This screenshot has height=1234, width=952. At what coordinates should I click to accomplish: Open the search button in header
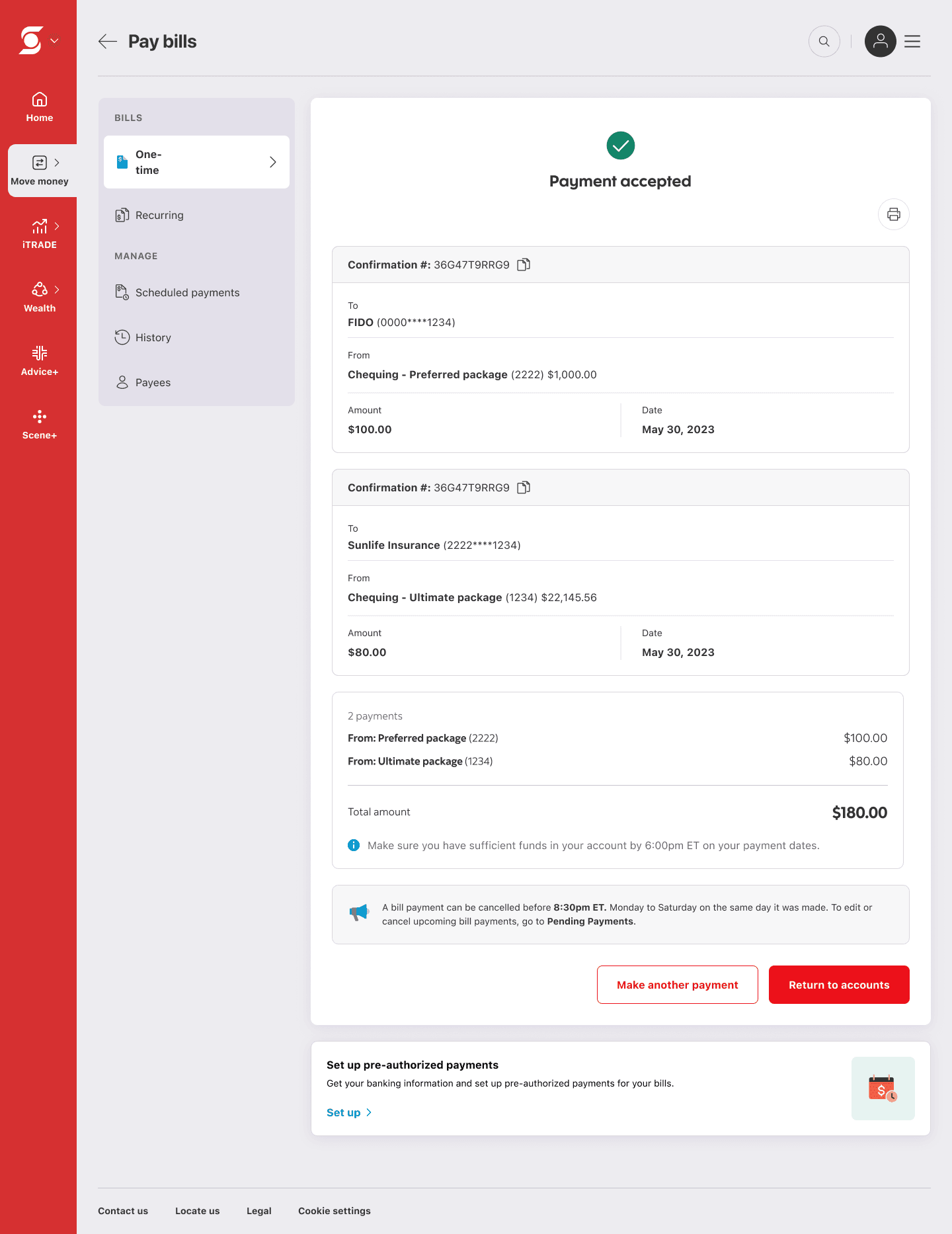(824, 41)
